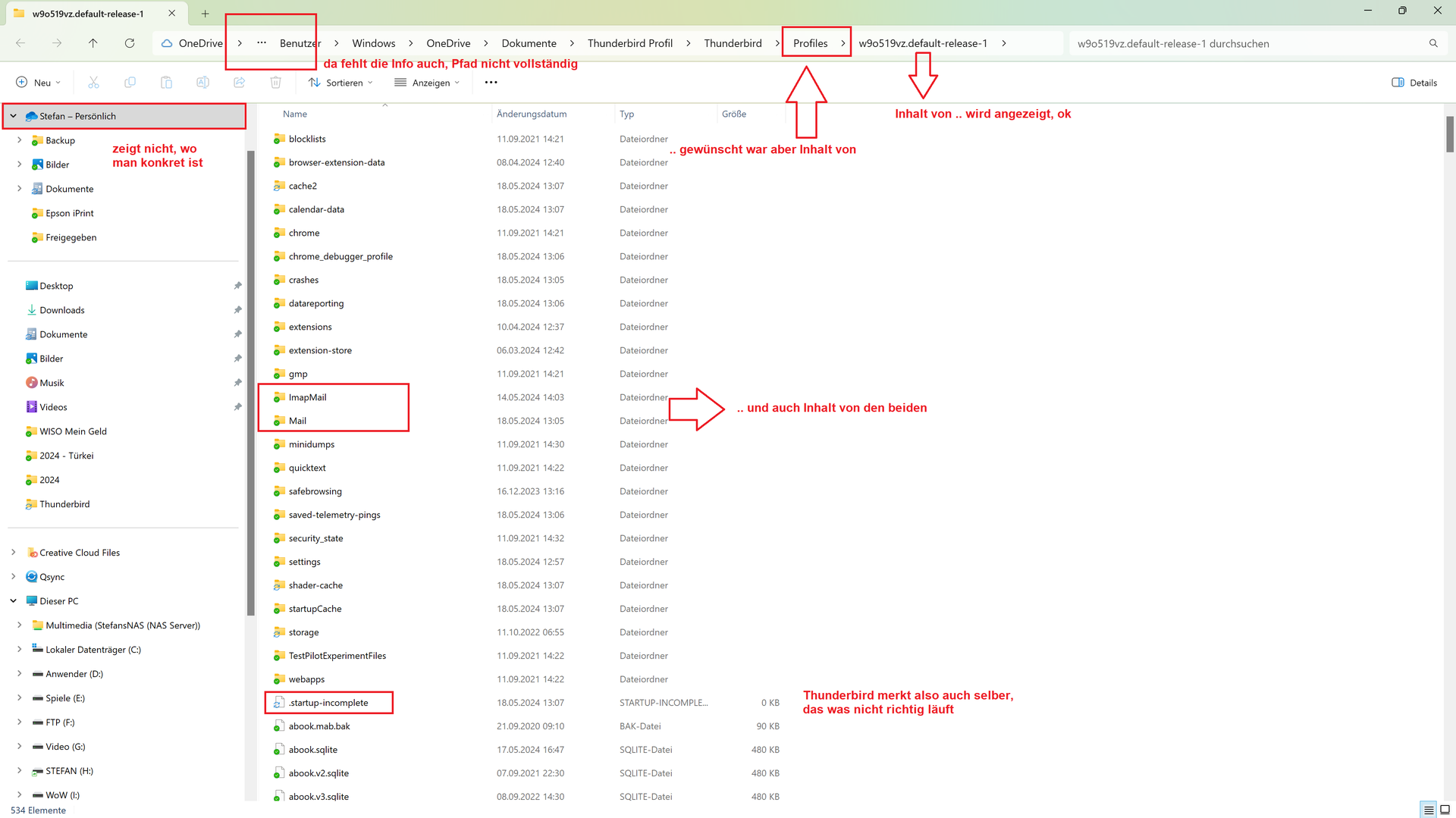Sort by Größe column header
The width and height of the screenshot is (1456, 818).
[x=734, y=114]
